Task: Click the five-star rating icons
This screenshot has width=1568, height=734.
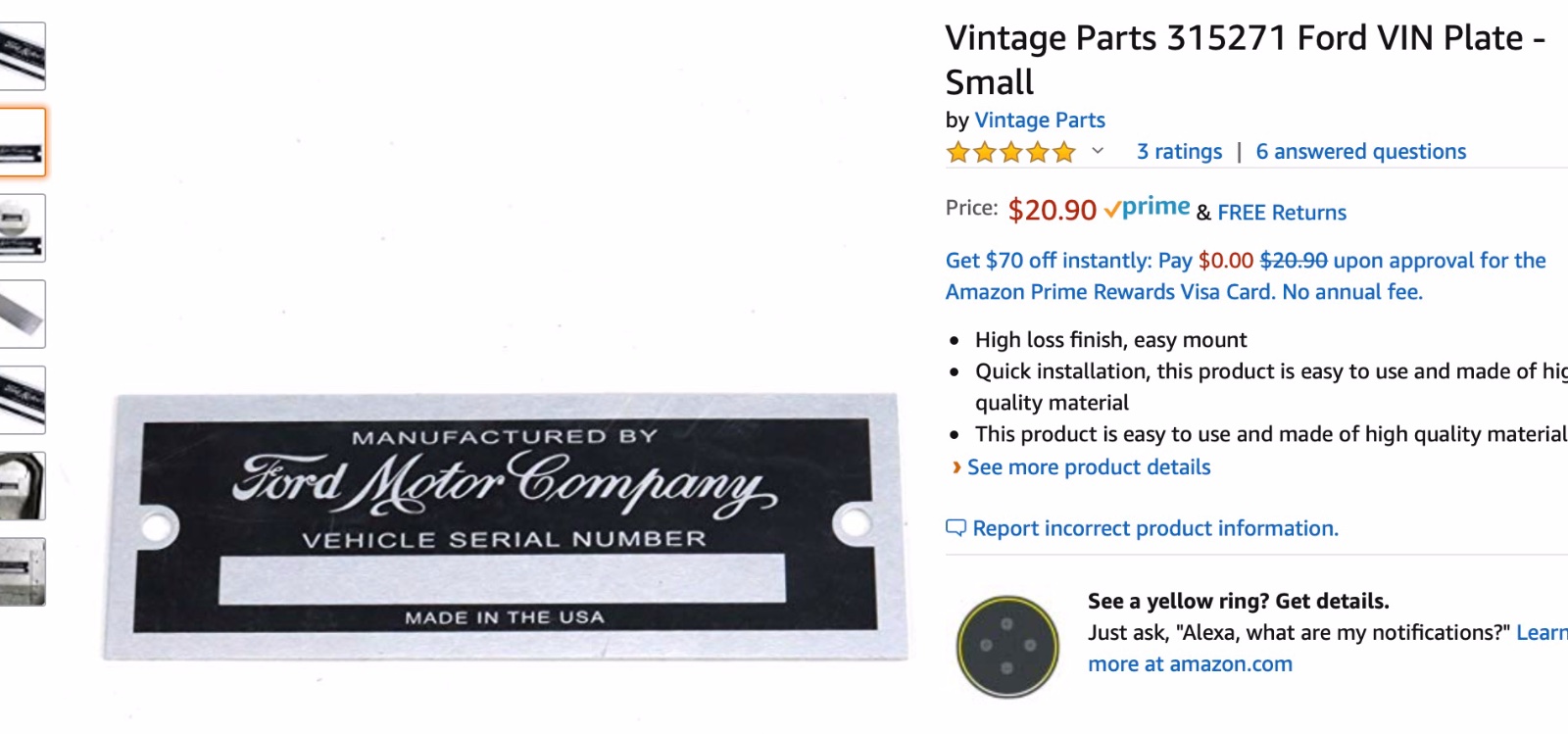Action: coord(1010,152)
